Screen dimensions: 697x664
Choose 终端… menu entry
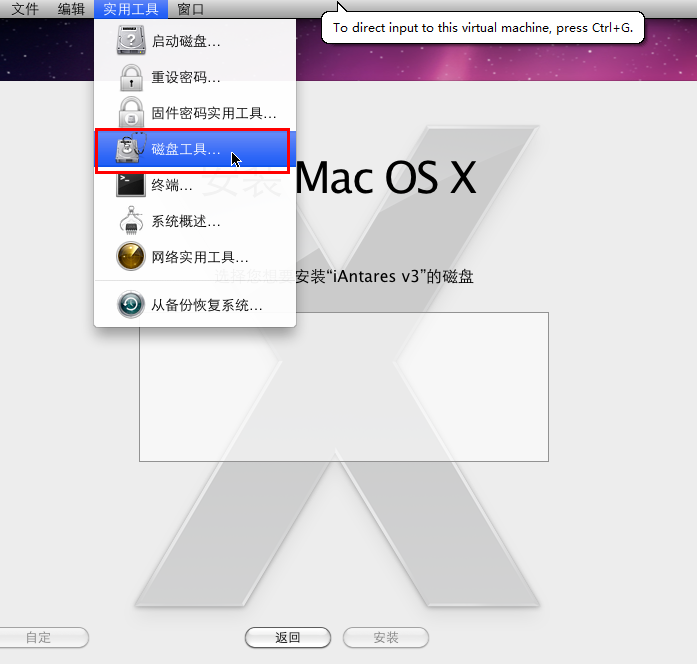point(195,185)
